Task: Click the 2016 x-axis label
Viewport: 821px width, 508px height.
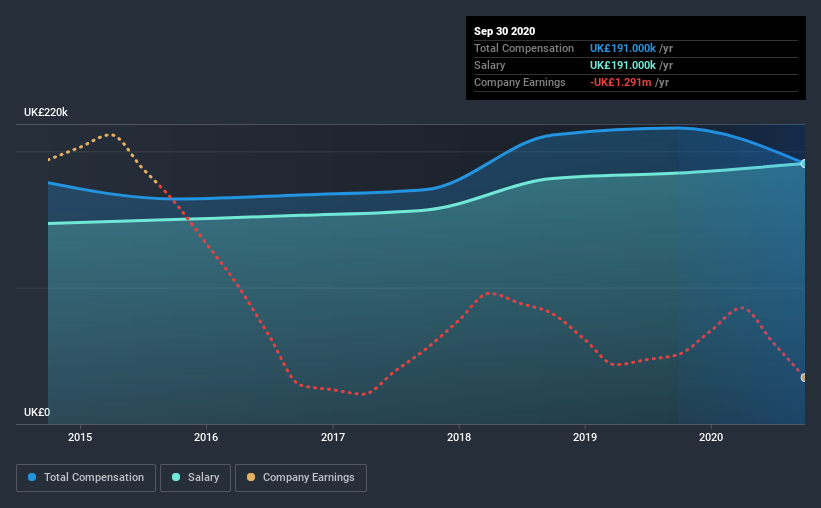Action: pyautogui.click(x=206, y=437)
